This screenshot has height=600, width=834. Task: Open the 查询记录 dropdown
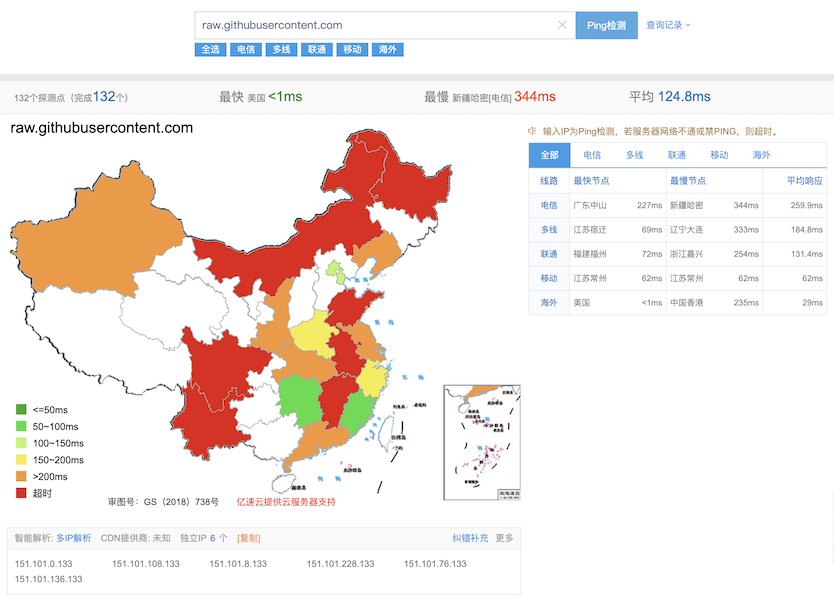click(668, 25)
